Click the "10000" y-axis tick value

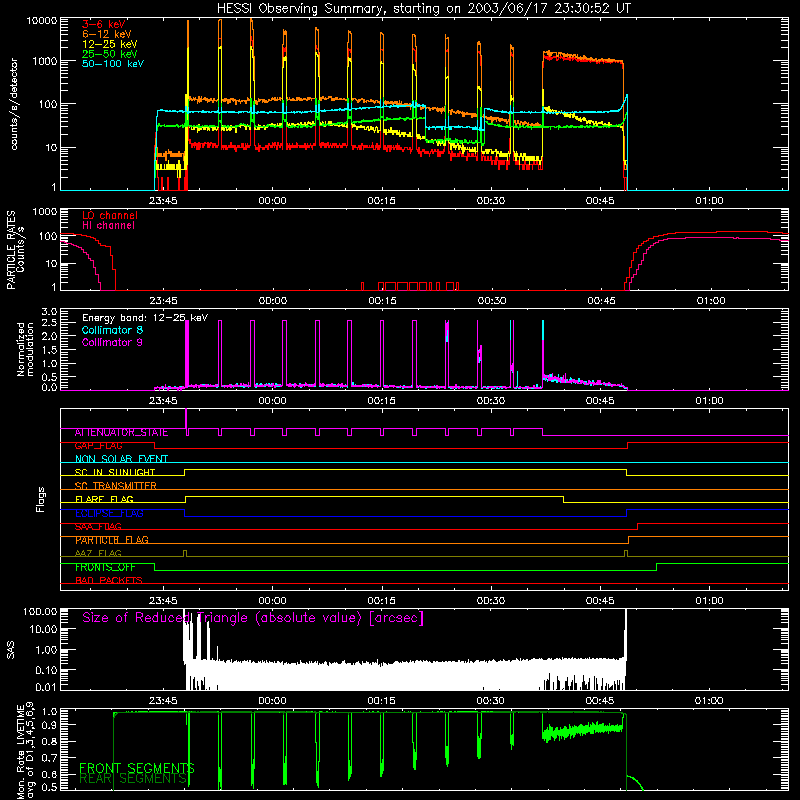[x=41, y=21]
